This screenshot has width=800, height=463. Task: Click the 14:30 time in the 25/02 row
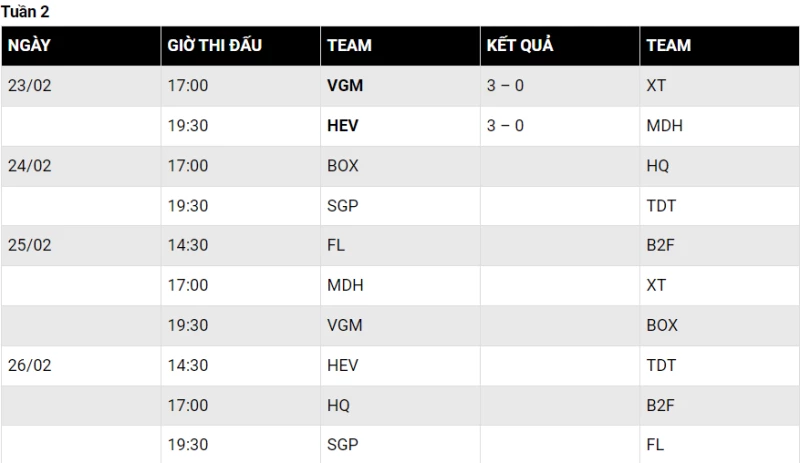(188, 245)
